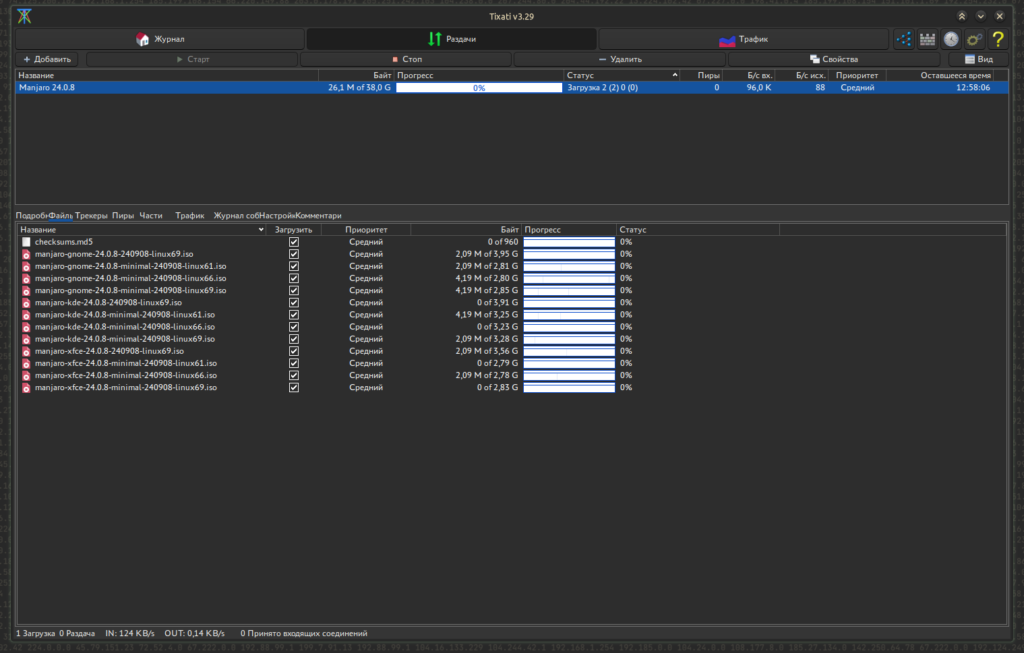
Task: Sort torrents by Б/с вх. column header
Action: click(x=750, y=75)
